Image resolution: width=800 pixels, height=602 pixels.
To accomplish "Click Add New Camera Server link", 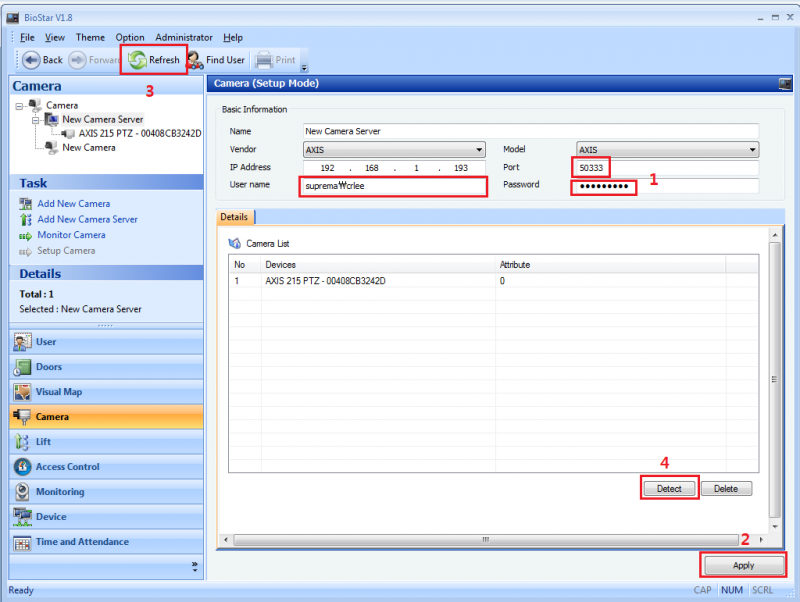I will coord(87,219).
